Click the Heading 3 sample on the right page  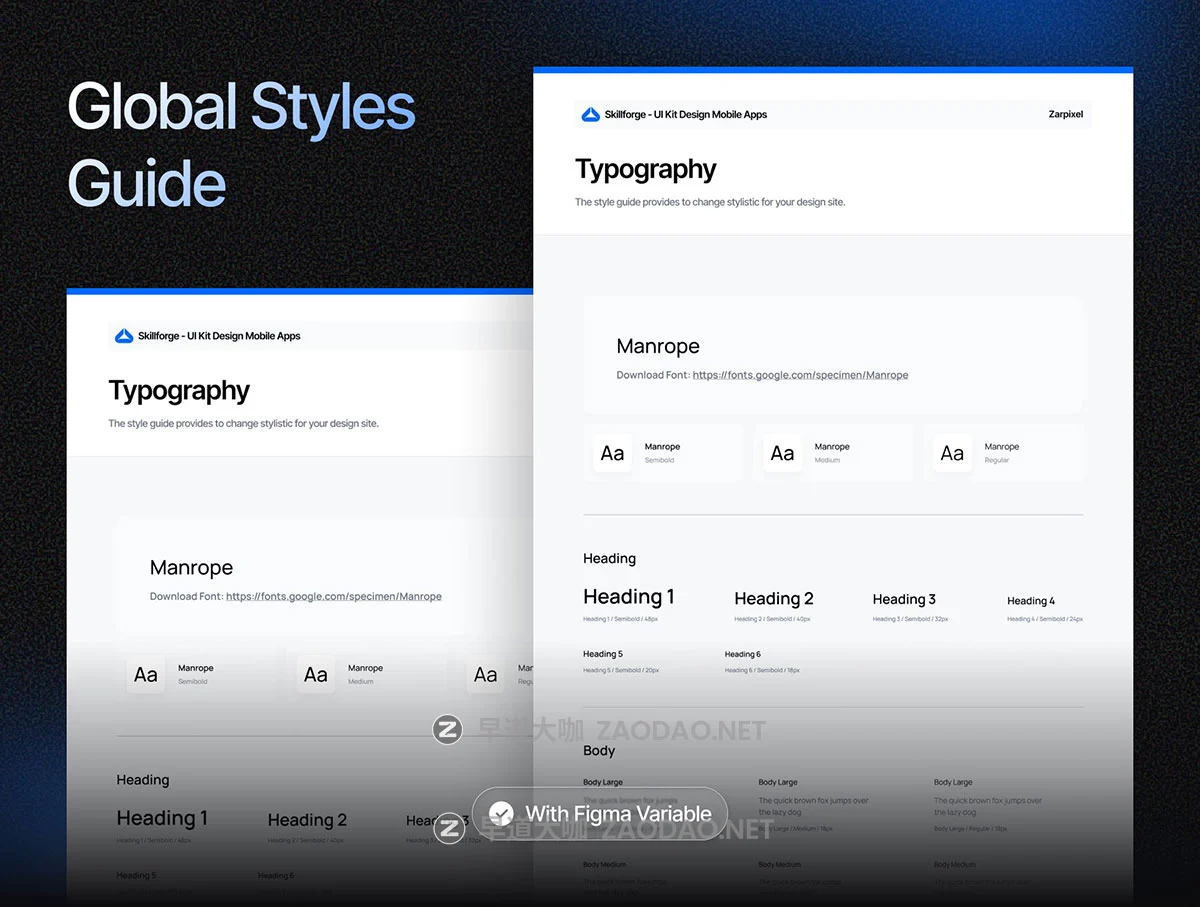coord(904,599)
